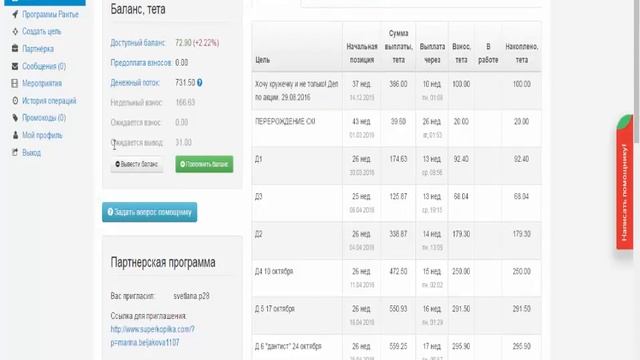Viewport: 640px width, 360px height.
Task: Click the balance value 72.90 (+2.22%)
Action: coord(197,43)
